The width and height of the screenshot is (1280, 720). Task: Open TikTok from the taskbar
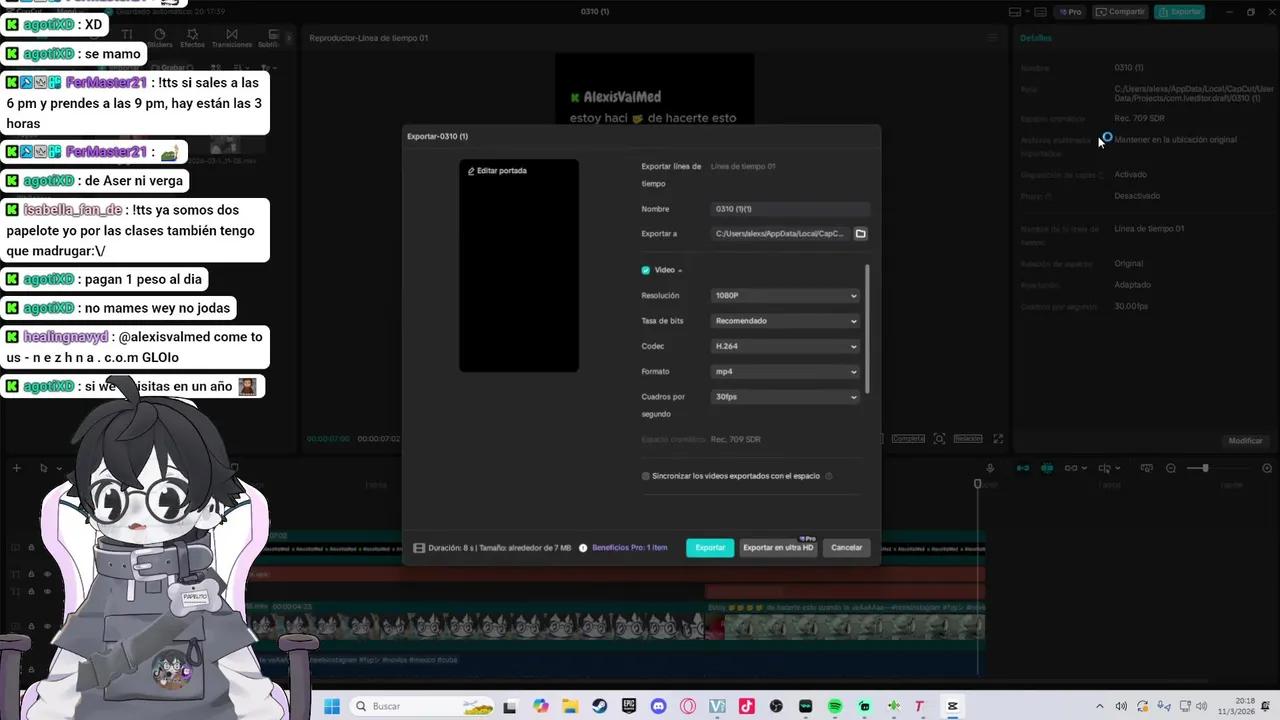pyautogui.click(x=747, y=706)
